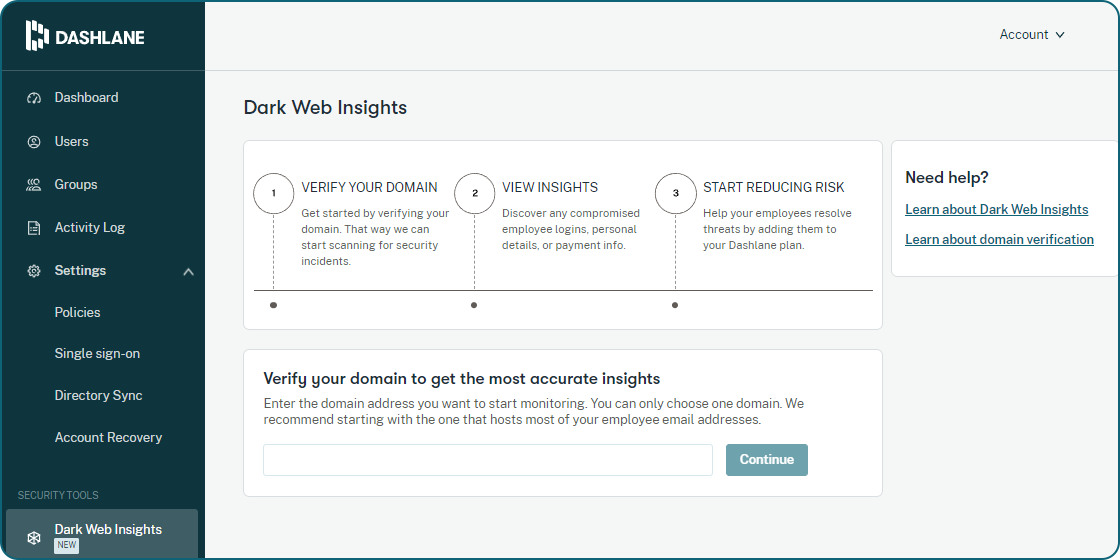Viewport: 1120px width, 560px height.
Task: Open the Account dropdown menu
Action: [x=1032, y=35]
